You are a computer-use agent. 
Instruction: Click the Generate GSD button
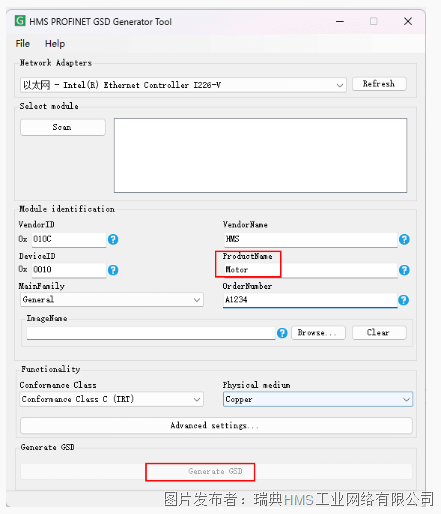click(x=216, y=471)
